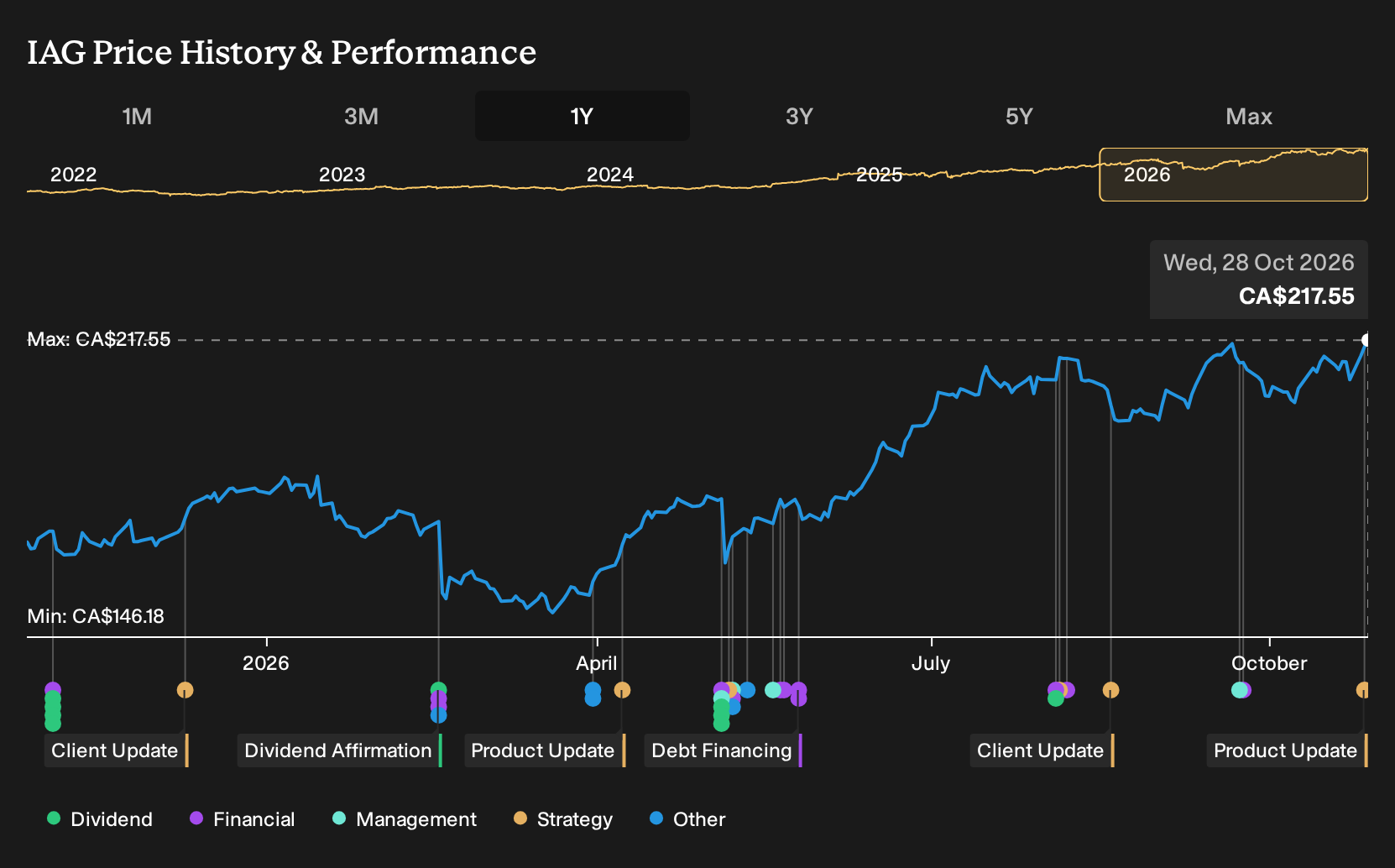Screen dimensions: 1395x868
Task: Click the 2022 label in overview chart
Action: tap(74, 175)
